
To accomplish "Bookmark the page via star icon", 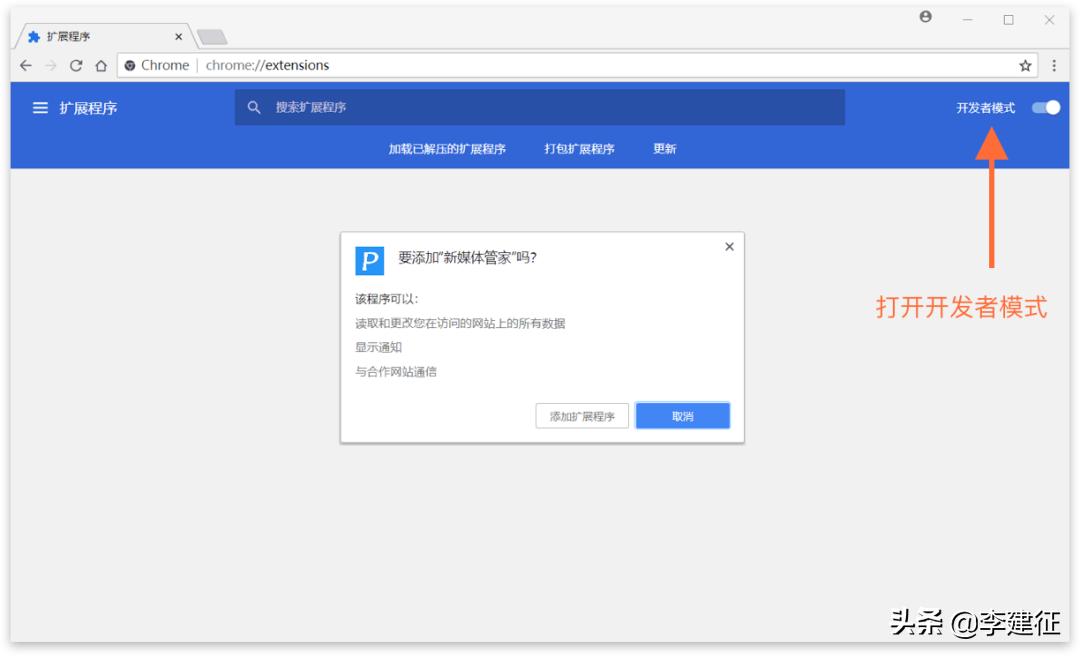I will pos(1024,64).
